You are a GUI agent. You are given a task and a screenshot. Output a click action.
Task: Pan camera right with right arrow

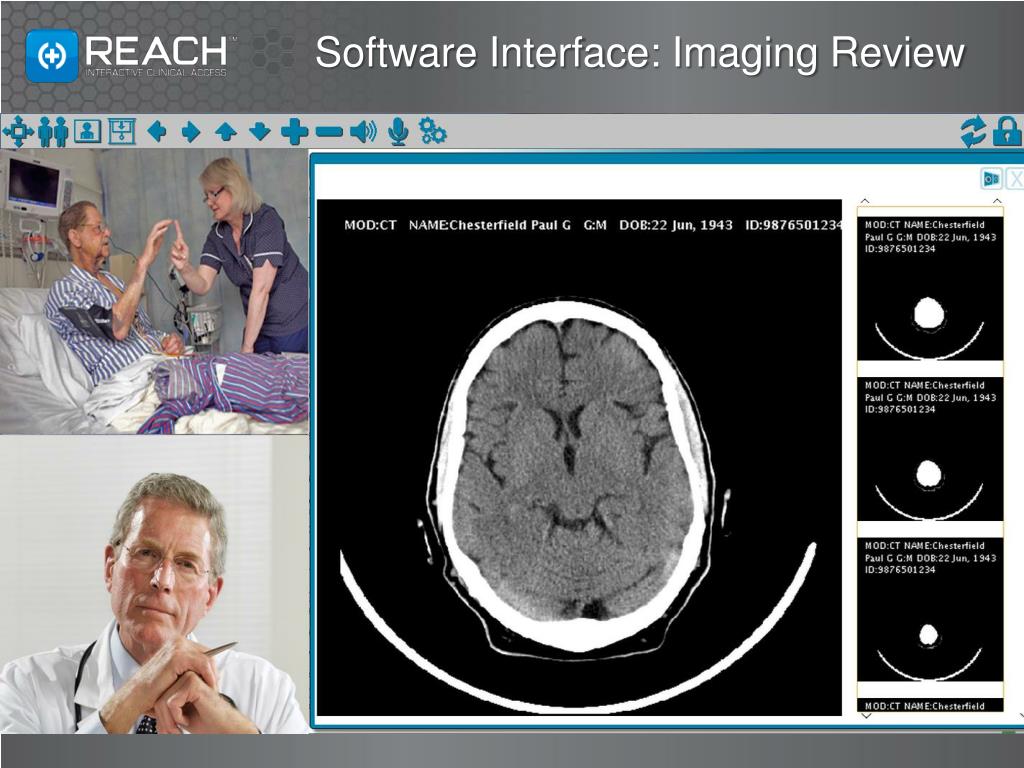coord(191,131)
